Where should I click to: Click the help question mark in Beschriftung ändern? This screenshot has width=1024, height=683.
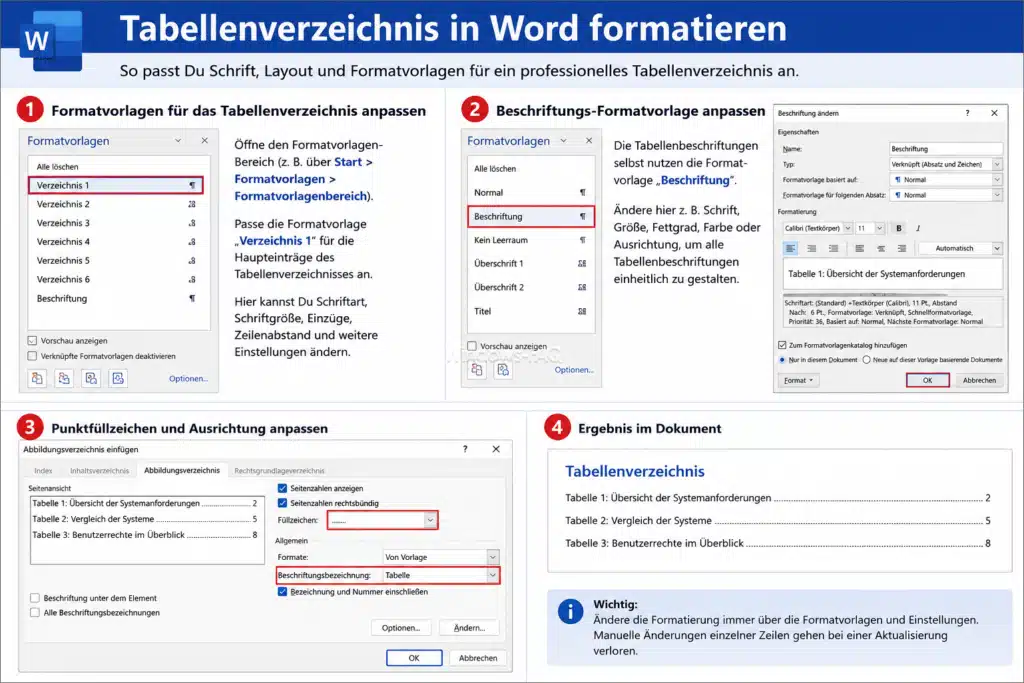(x=968, y=113)
